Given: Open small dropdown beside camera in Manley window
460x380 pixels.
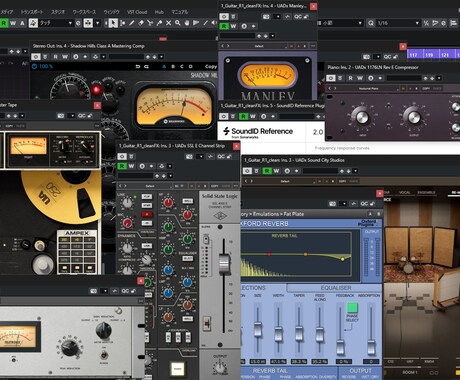Looking at the screenshot, I should [x=277, y=16].
